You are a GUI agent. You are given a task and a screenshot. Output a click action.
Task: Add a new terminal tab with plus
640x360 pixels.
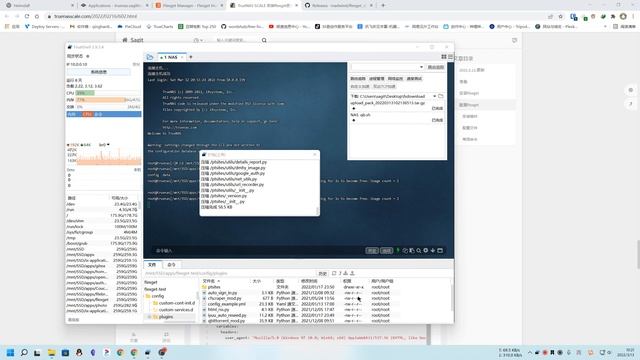(191, 57)
